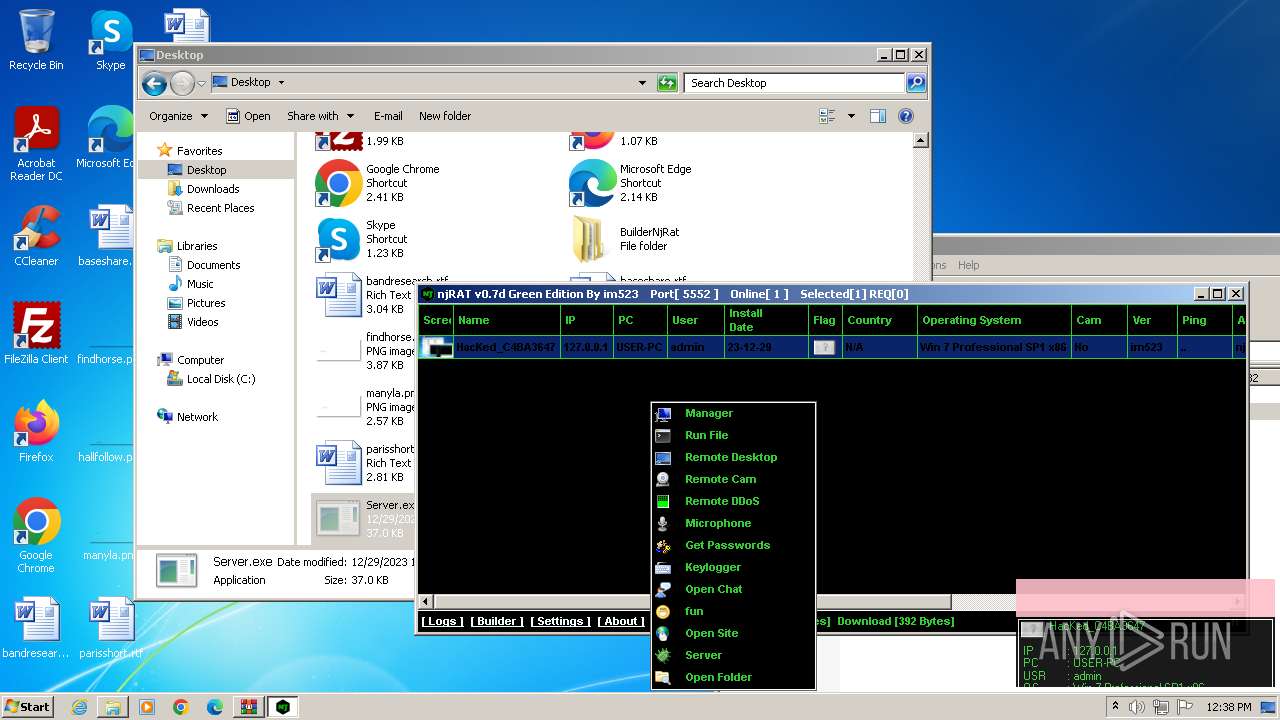Show hidden icons arrow in system tray
Viewport: 1280px width, 720px height.
[x=1113, y=707]
